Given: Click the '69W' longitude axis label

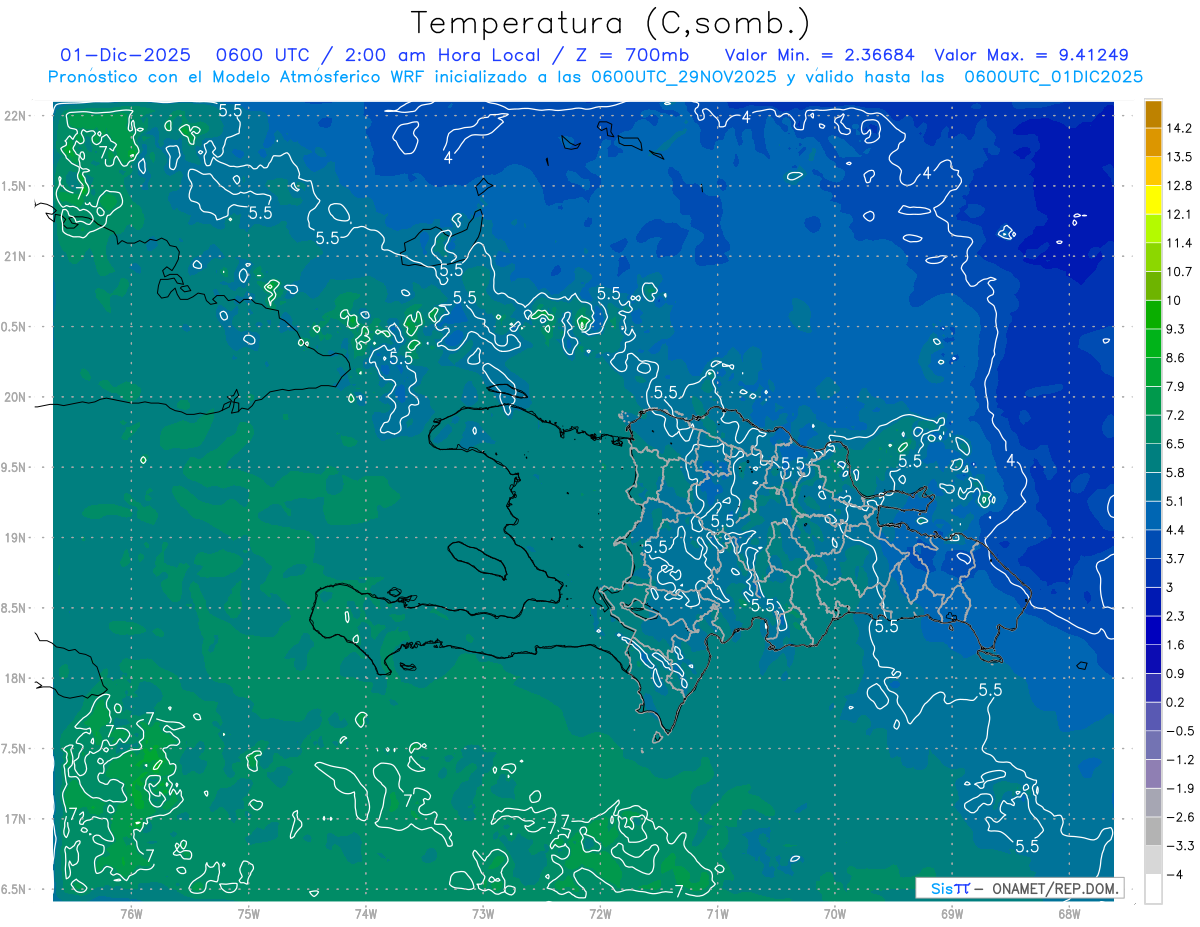Looking at the screenshot, I should 952,914.
